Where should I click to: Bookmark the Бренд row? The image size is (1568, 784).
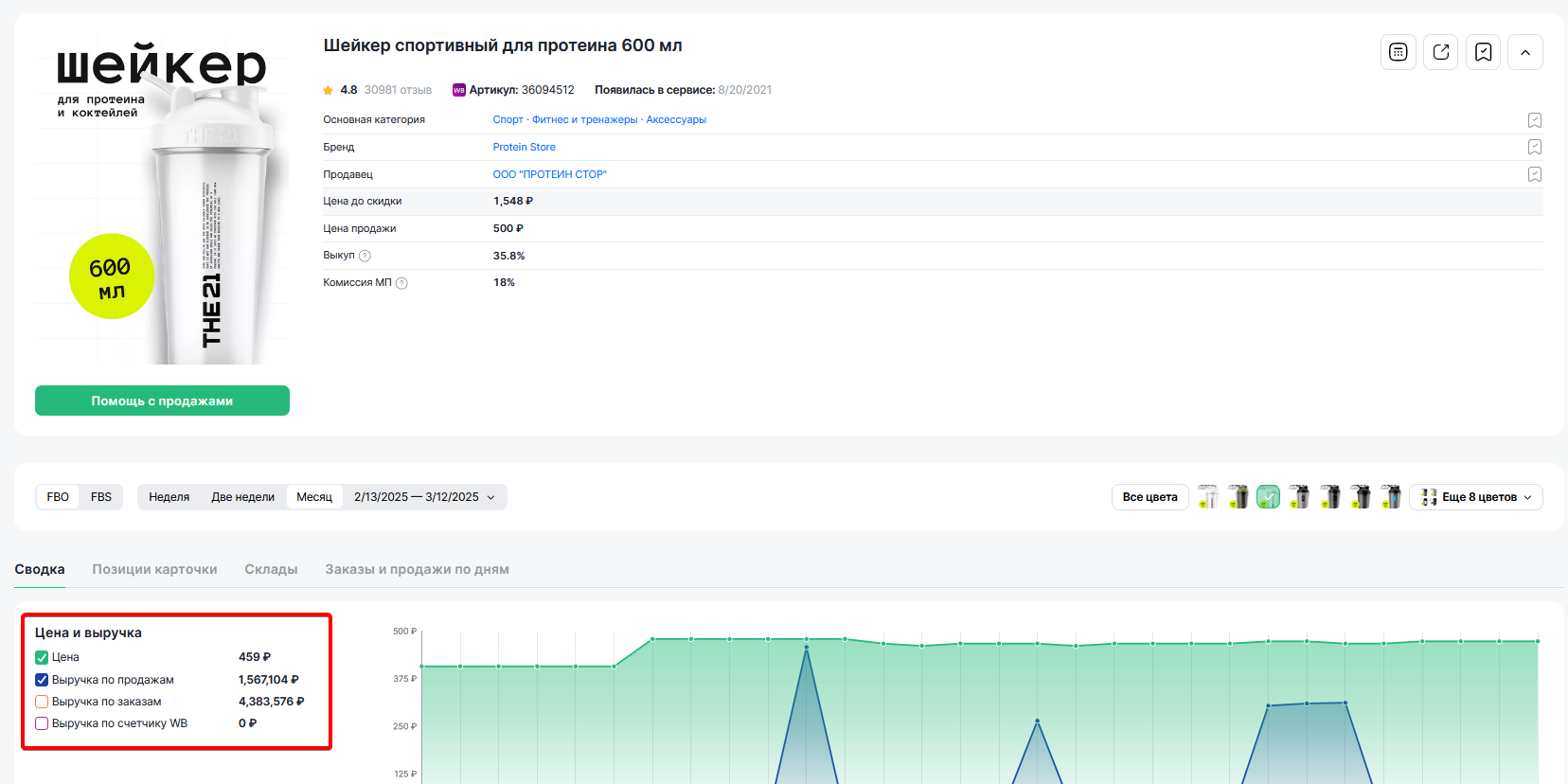click(x=1535, y=147)
